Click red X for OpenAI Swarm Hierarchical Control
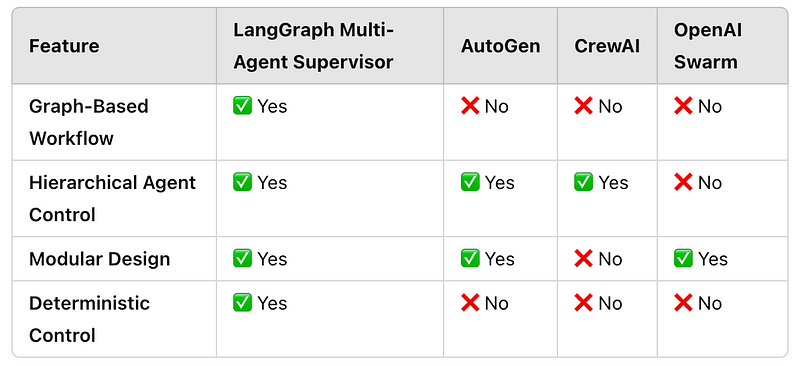 683,182
